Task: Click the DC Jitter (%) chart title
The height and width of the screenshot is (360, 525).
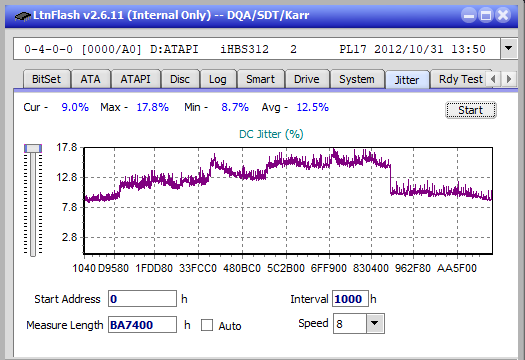Action: tap(271, 134)
